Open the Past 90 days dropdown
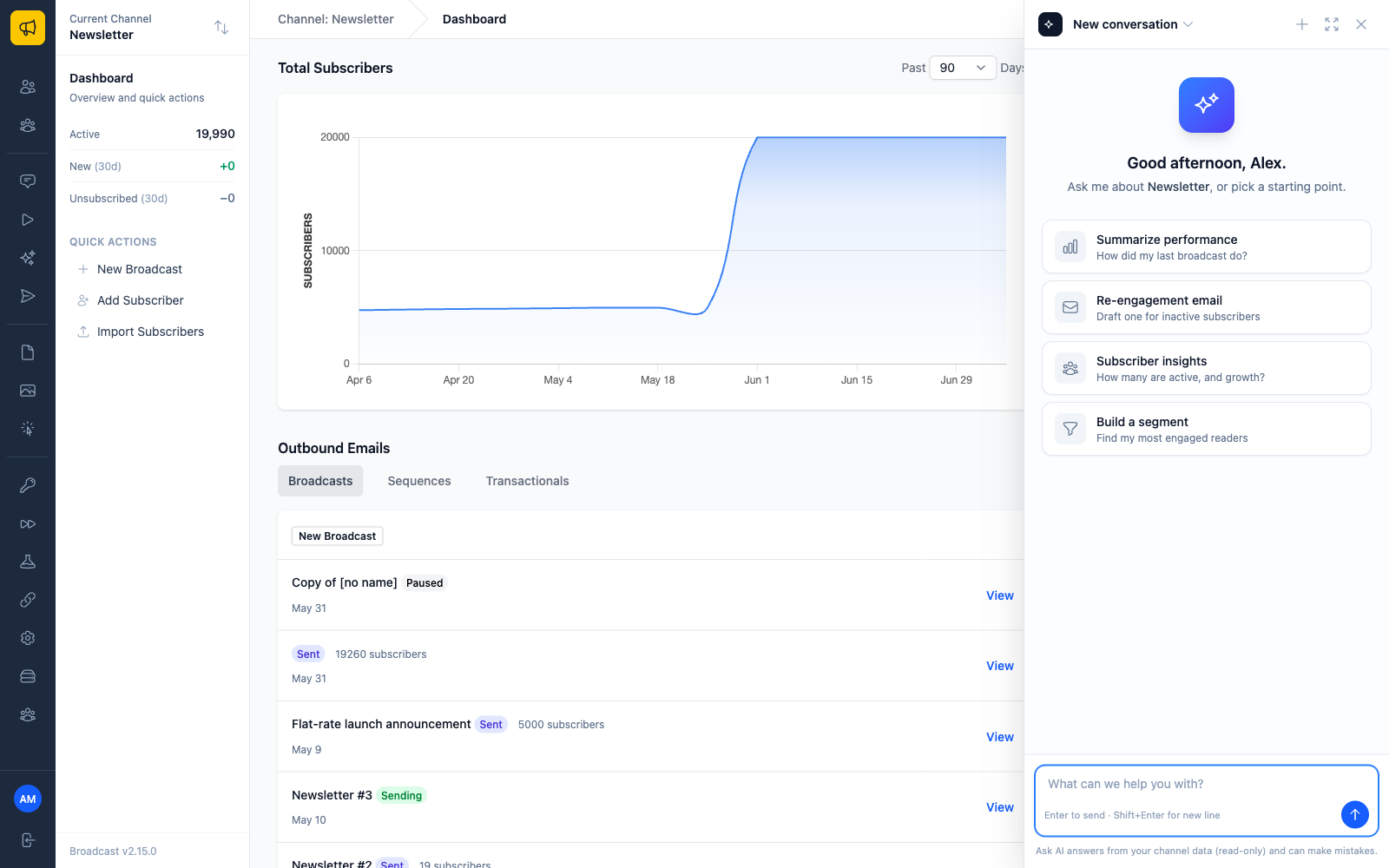 [x=963, y=68]
